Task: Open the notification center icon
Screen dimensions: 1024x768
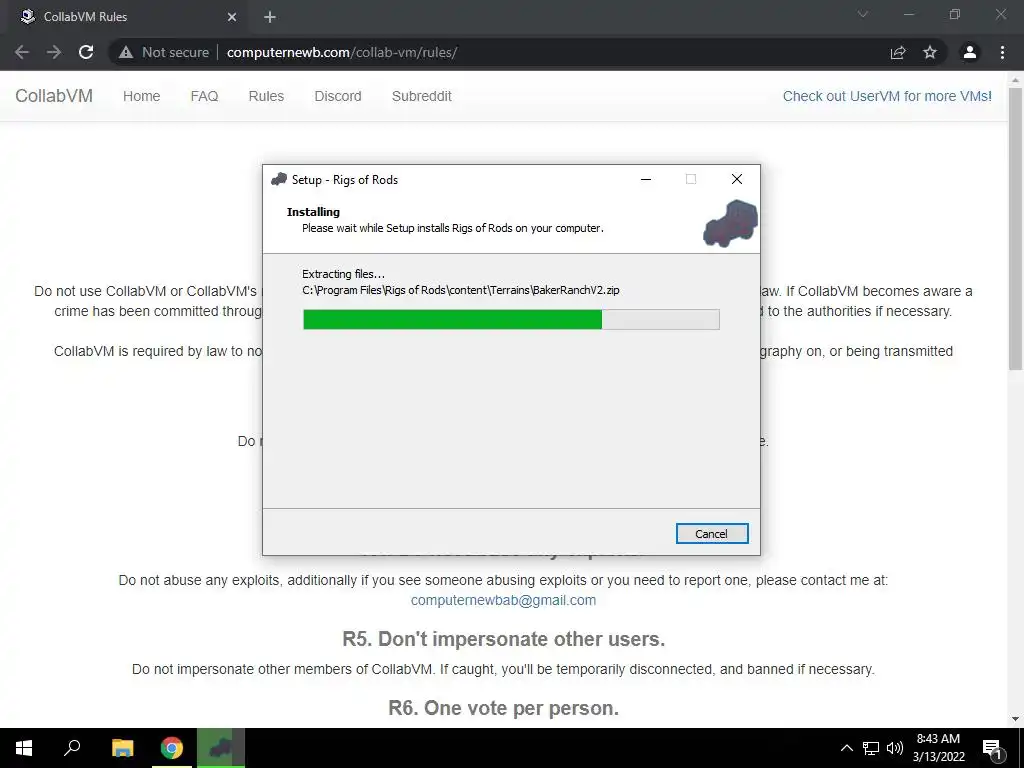Action: pyautogui.click(x=993, y=749)
